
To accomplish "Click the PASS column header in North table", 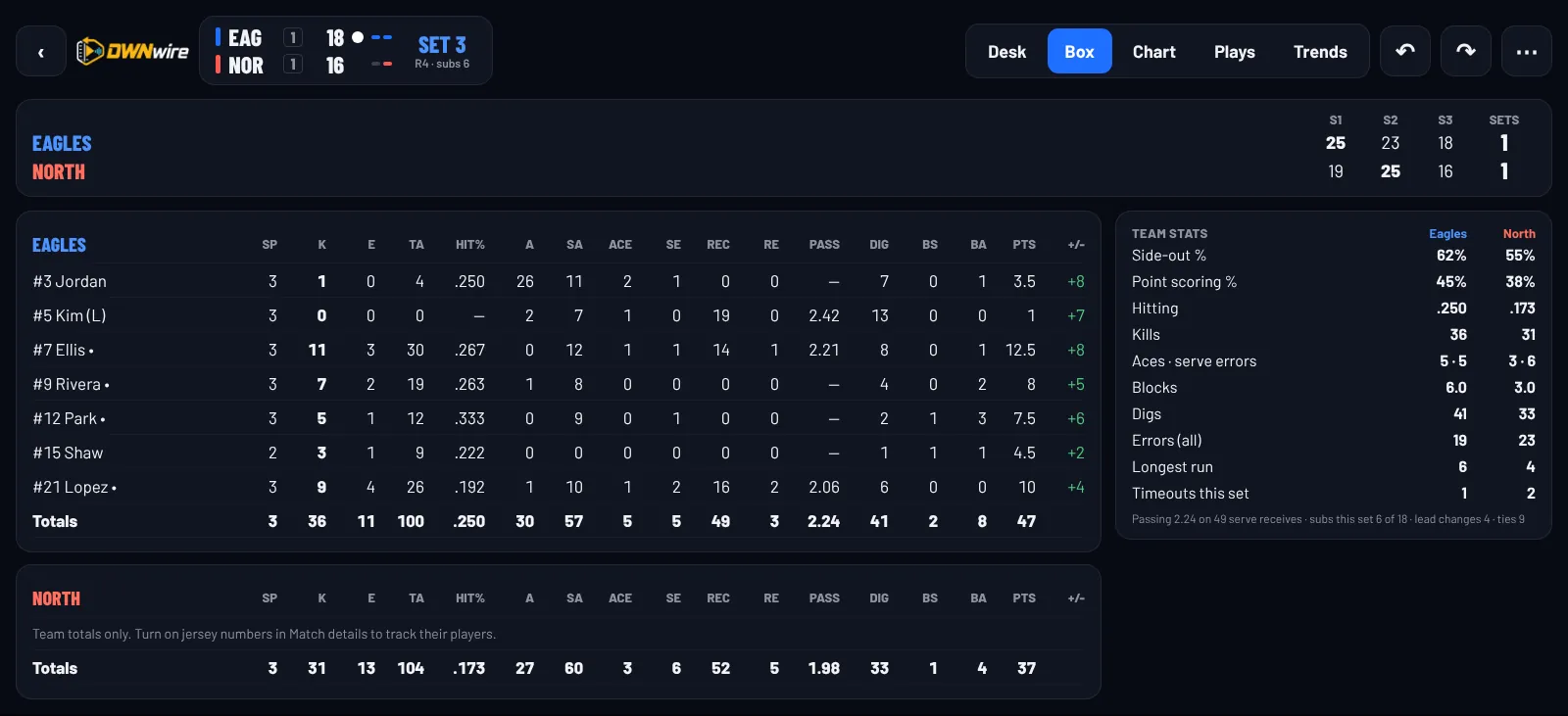I will pyautogui.click(x=824, y=598).
